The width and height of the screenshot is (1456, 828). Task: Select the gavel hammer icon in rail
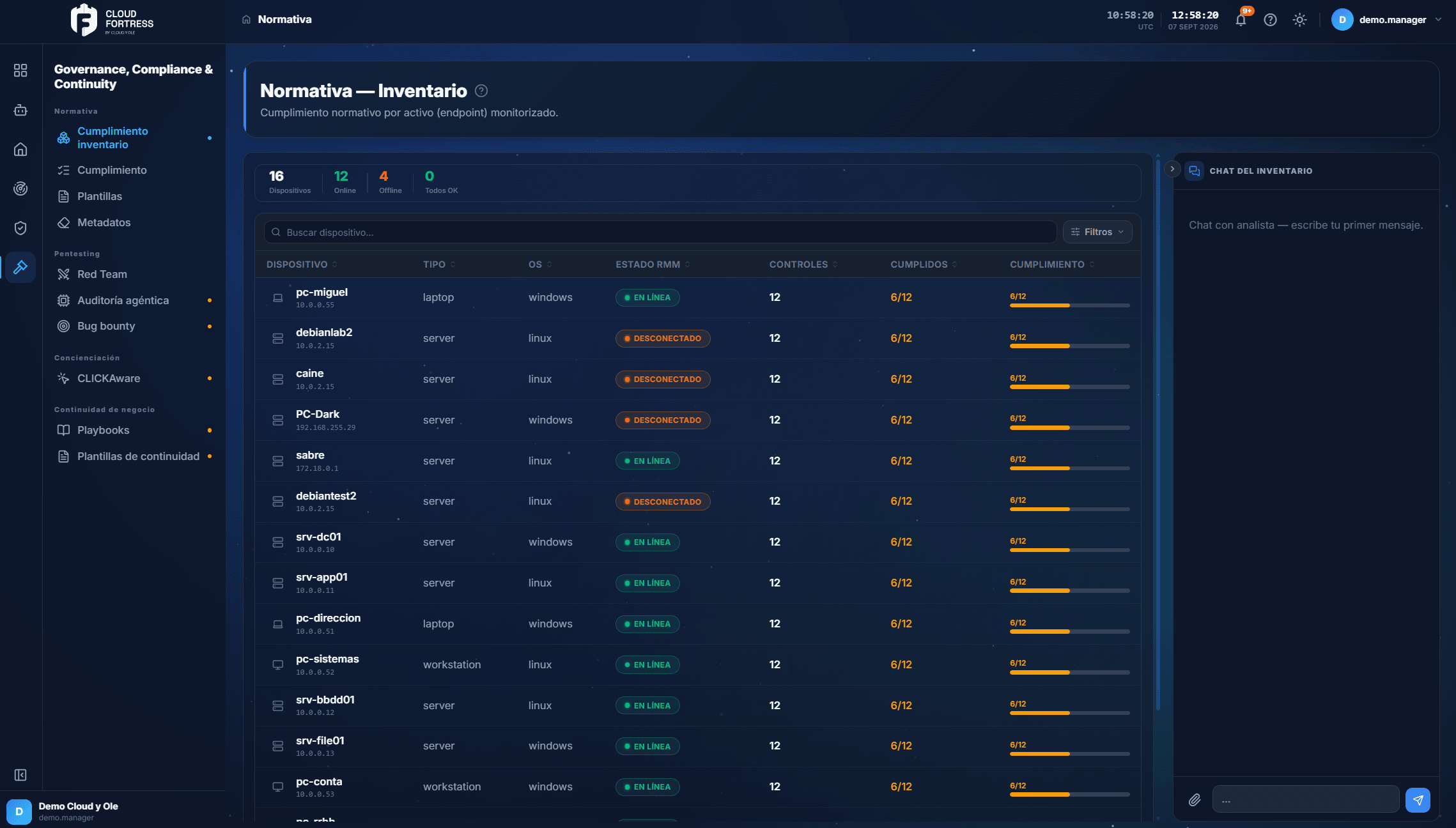click(20, 267)
